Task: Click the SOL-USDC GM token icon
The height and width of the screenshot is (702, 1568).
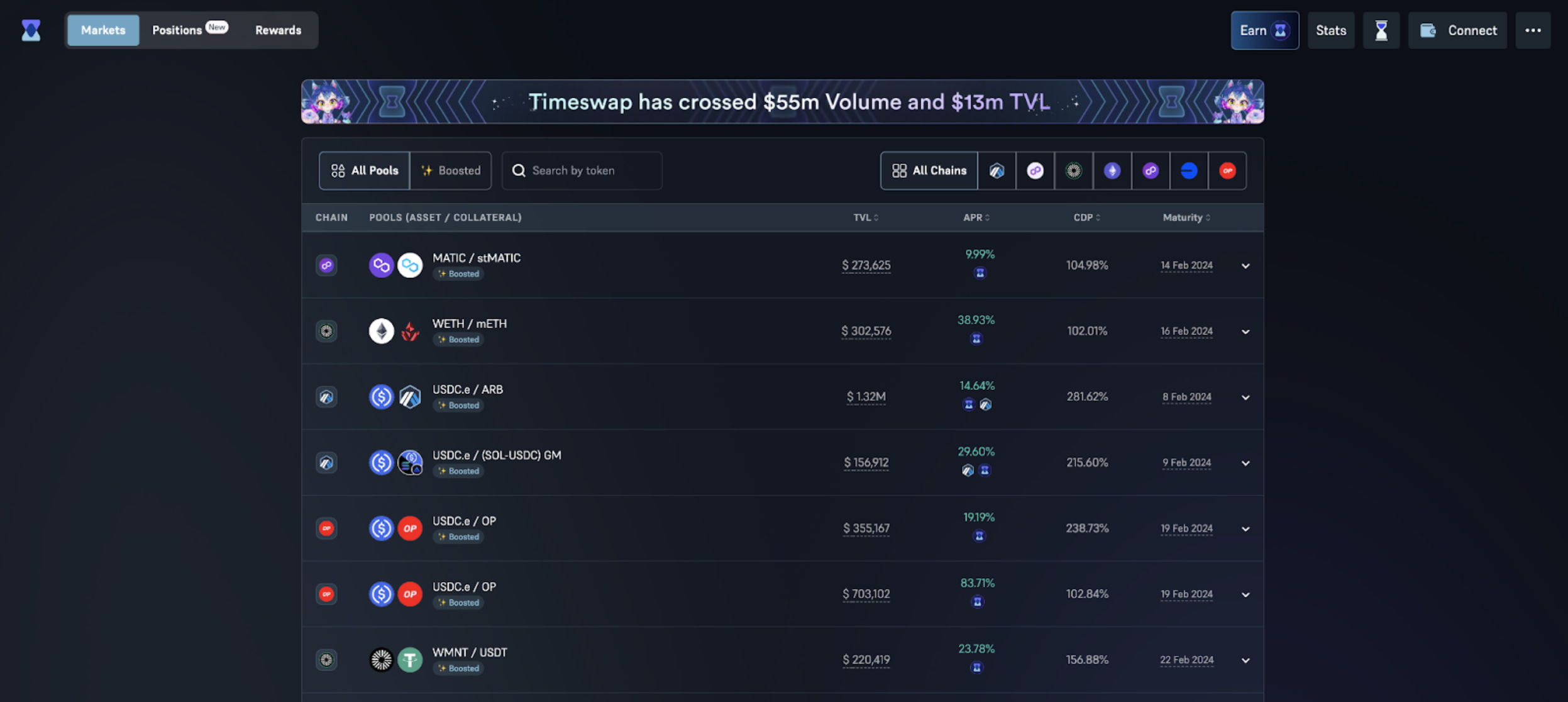Action: pyautogui.click(x=410, y=462)
